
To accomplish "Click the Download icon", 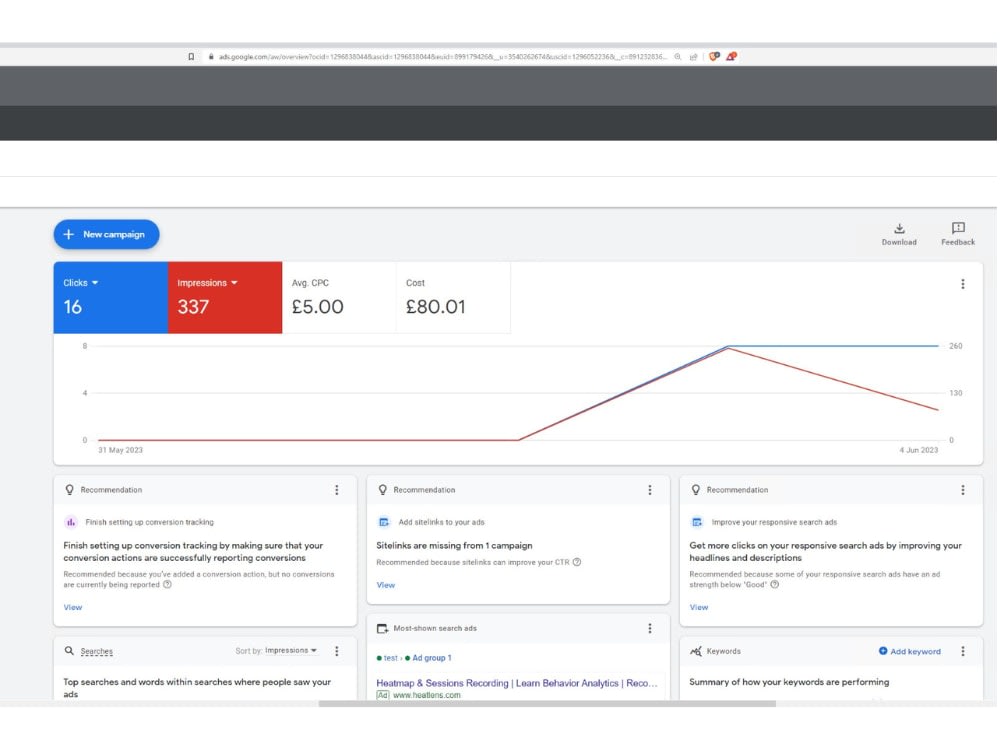I will [899, 228].
